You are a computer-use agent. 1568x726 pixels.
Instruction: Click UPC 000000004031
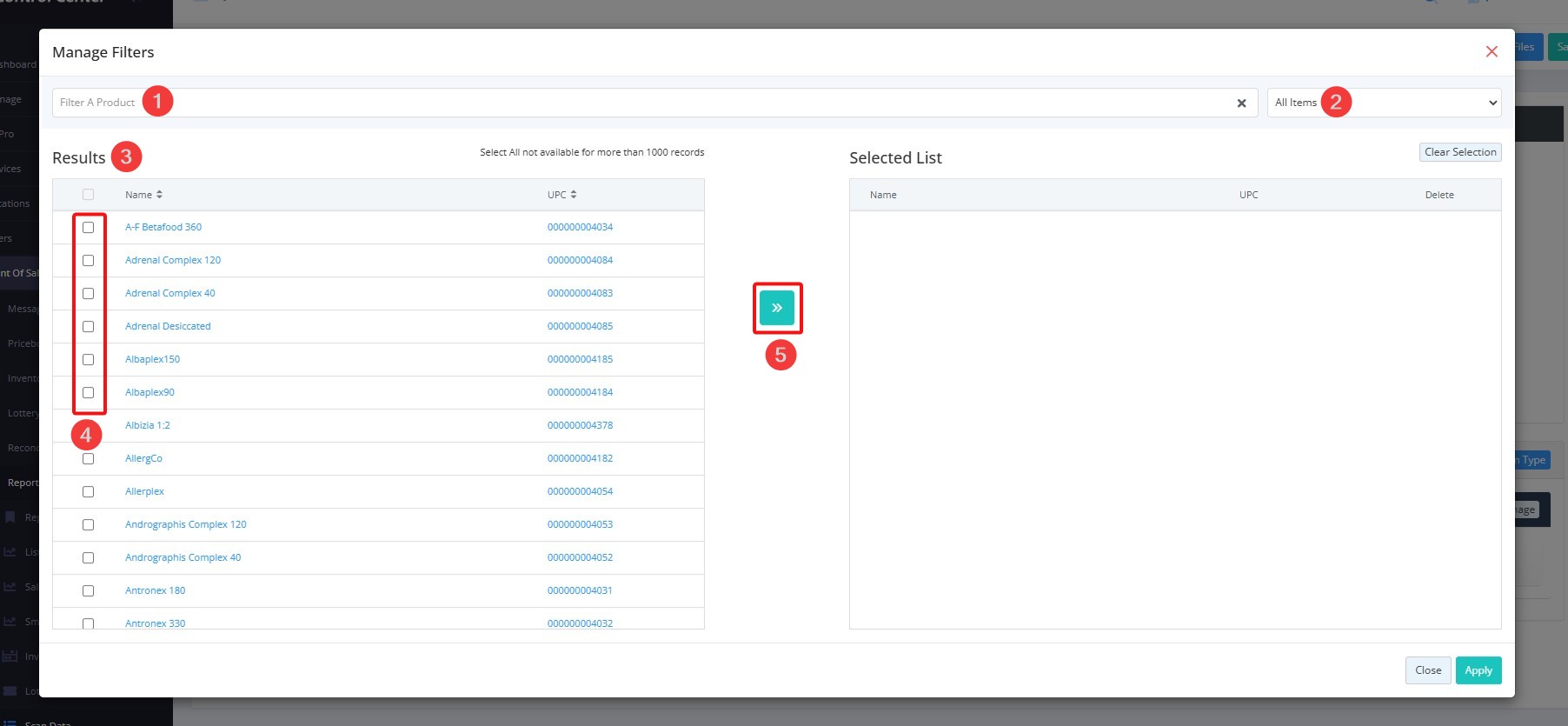[x=580, y=591]
